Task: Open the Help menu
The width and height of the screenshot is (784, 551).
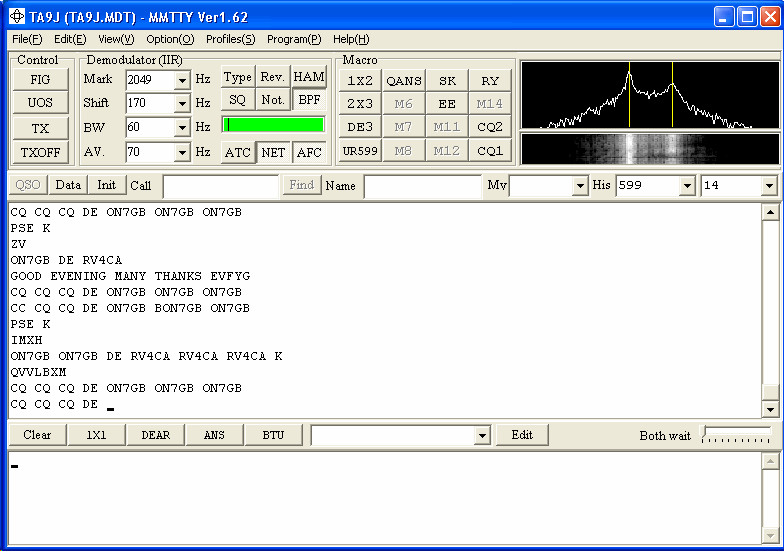Action: [x=351, y=39]
